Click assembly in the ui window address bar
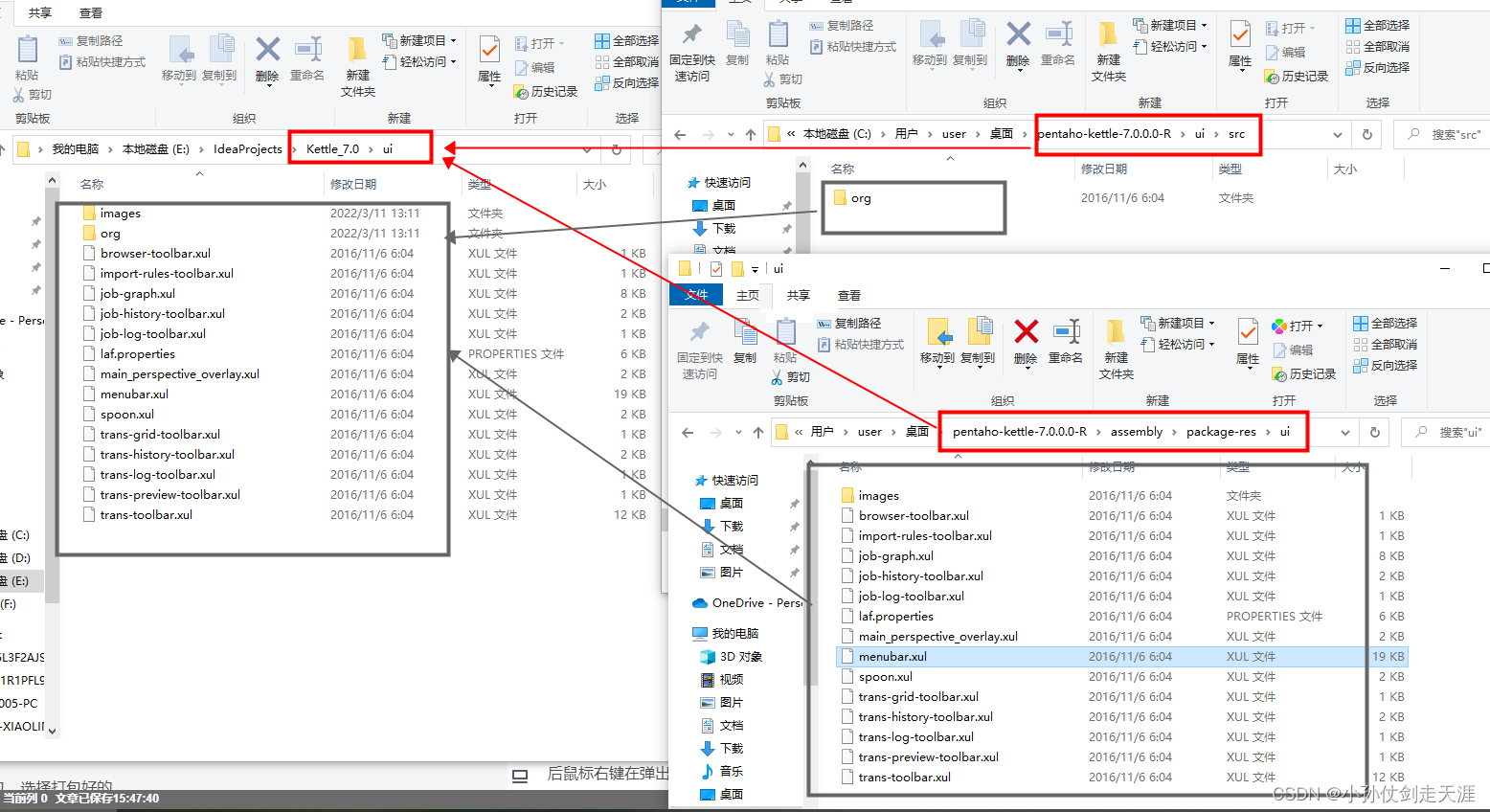 (x=1137, y=432)
